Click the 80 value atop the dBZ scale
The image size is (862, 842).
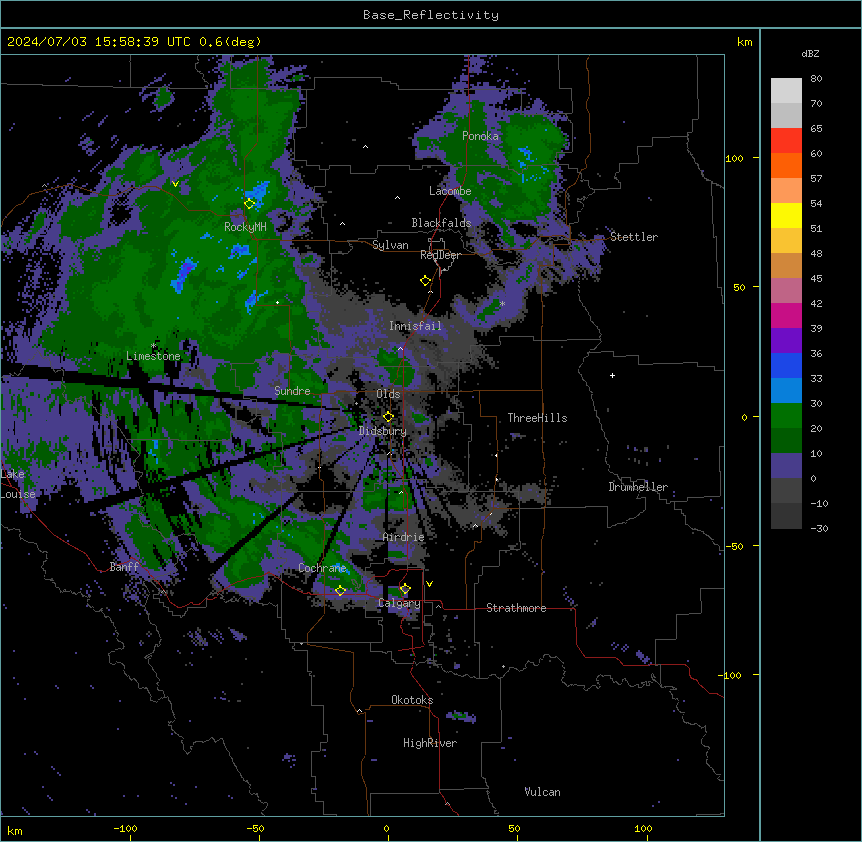816,79
